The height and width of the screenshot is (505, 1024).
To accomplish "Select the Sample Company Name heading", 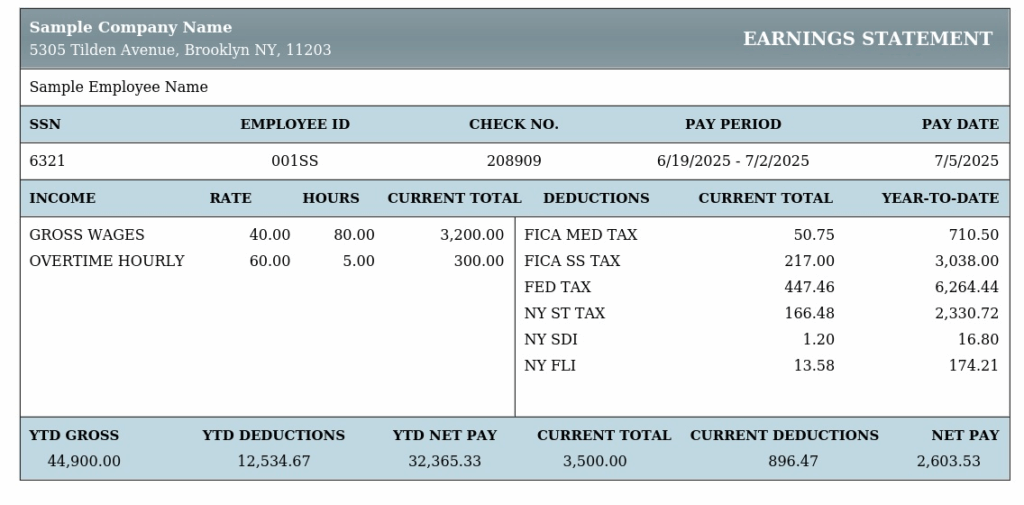I will pos(131,27).
